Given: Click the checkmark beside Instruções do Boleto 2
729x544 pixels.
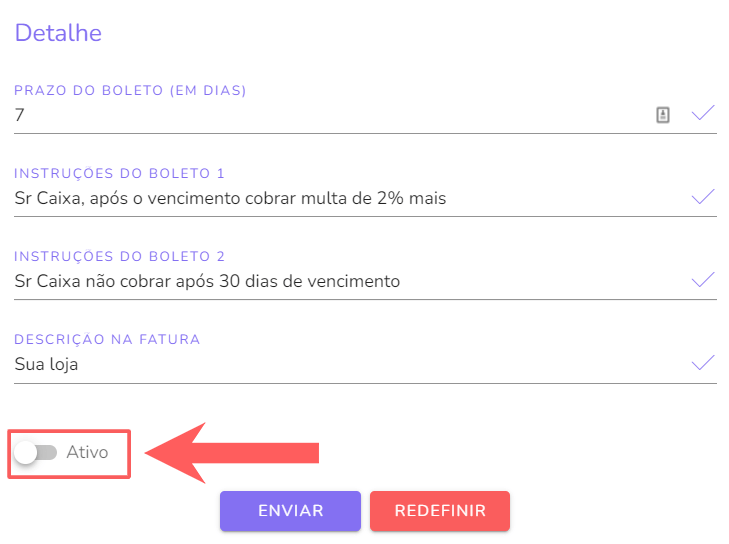Looking at the screenshot, I should click(x=704, y=280).
